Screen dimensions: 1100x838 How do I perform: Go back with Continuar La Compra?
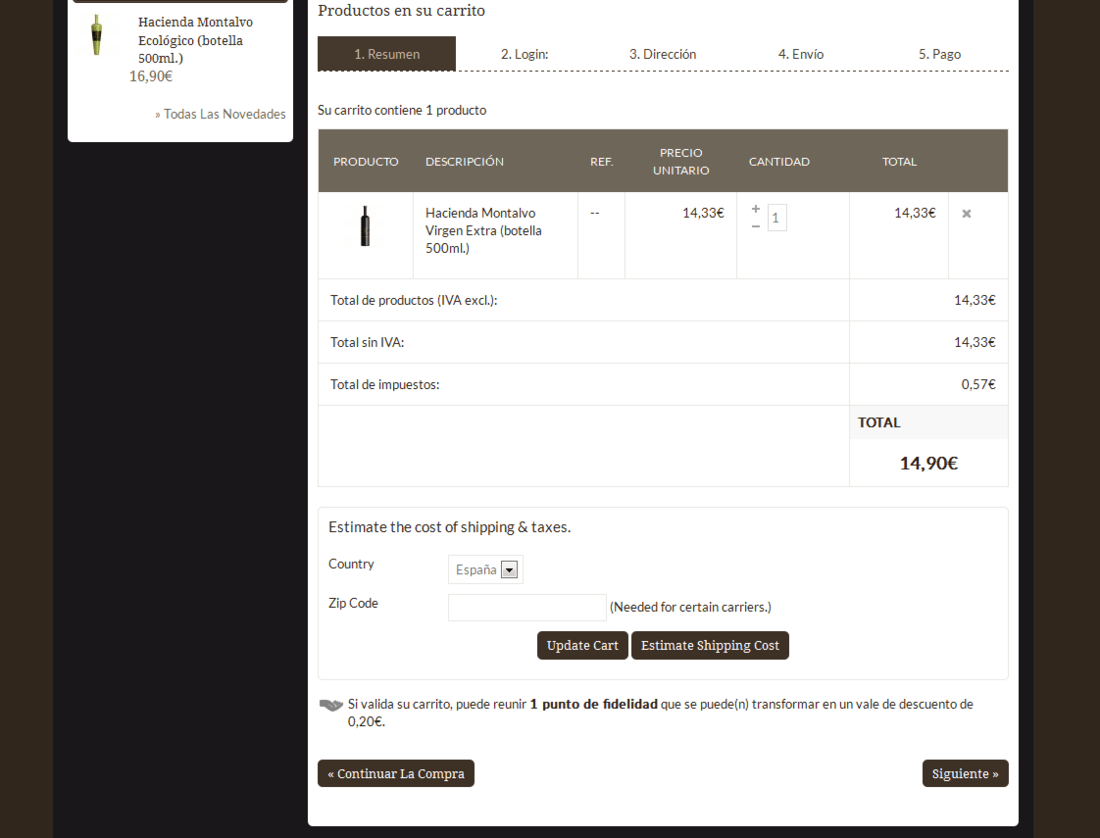tap(396, 773)
